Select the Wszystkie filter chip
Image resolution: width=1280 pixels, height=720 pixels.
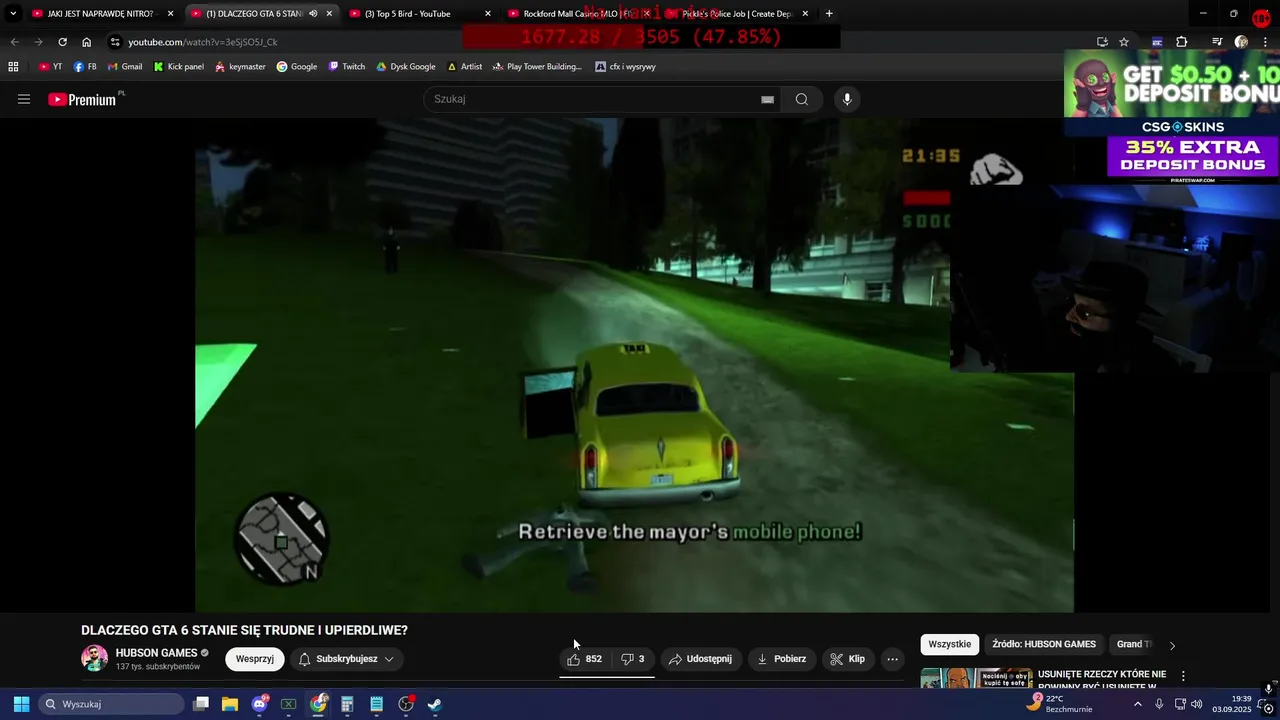click(949, 644)
